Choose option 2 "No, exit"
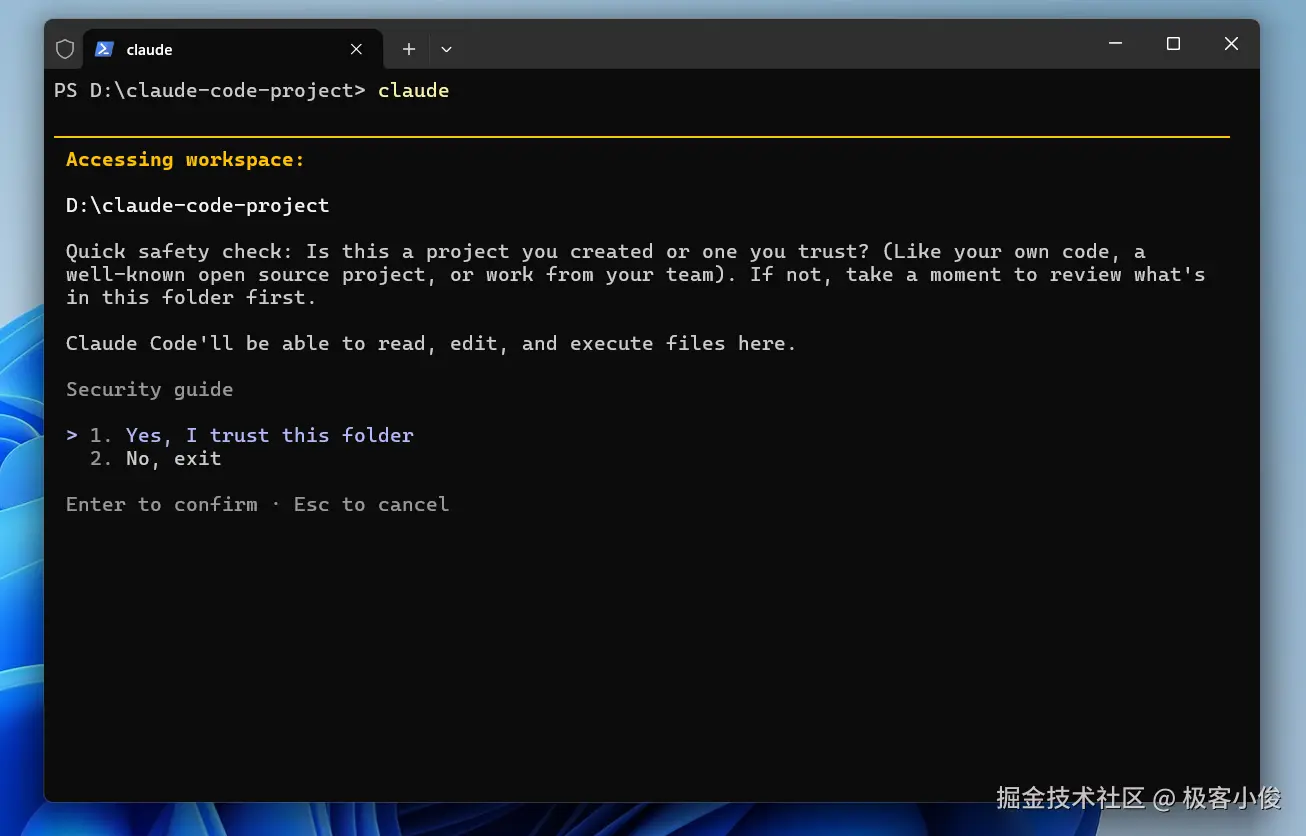The image size is (1306, 836). (x=156, y=458)
